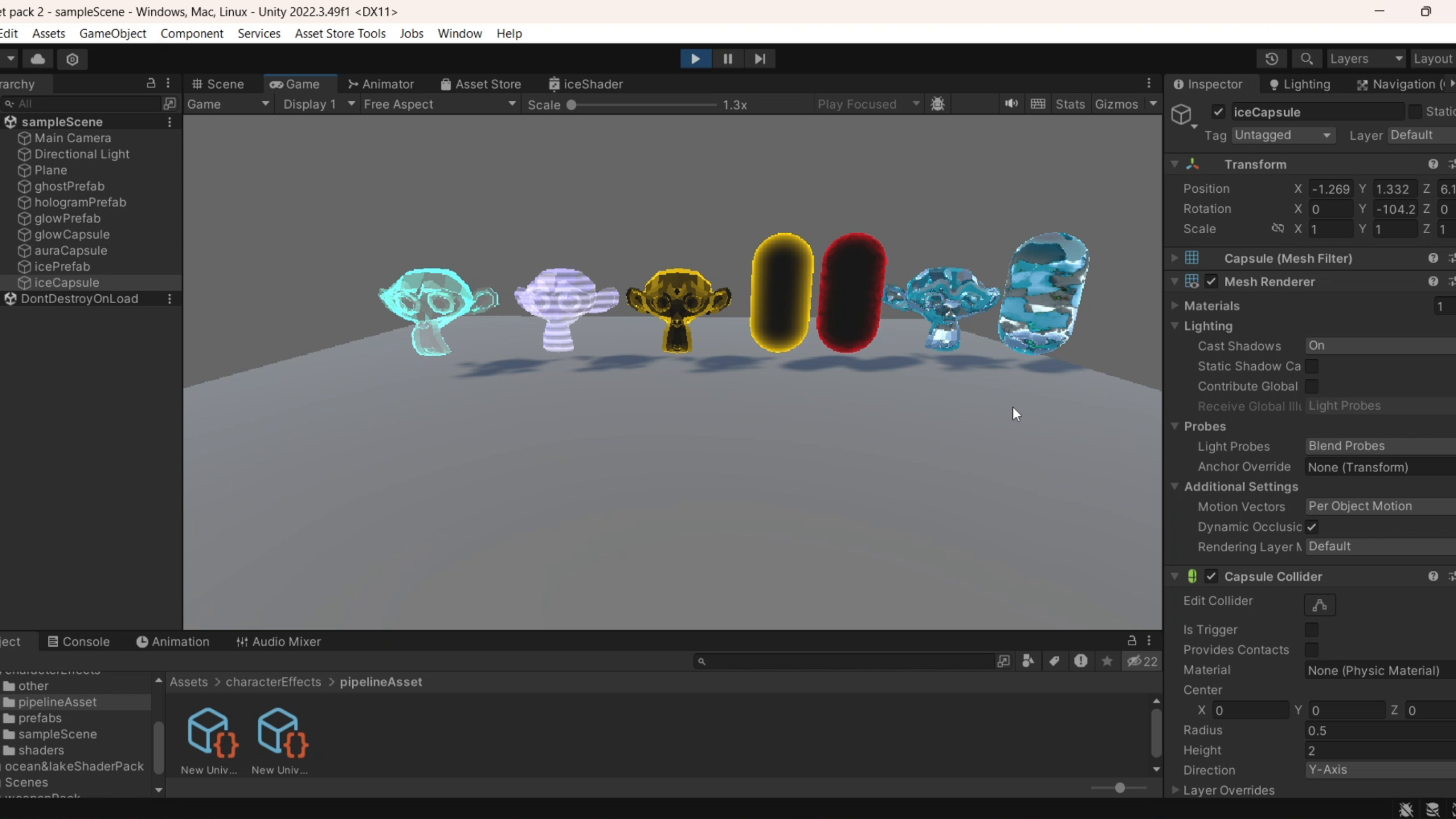Image resolution: width=1456 pixels, height=819 pixels.
Task: Open the hierarchy panel options menu
Action: (168, 83)
